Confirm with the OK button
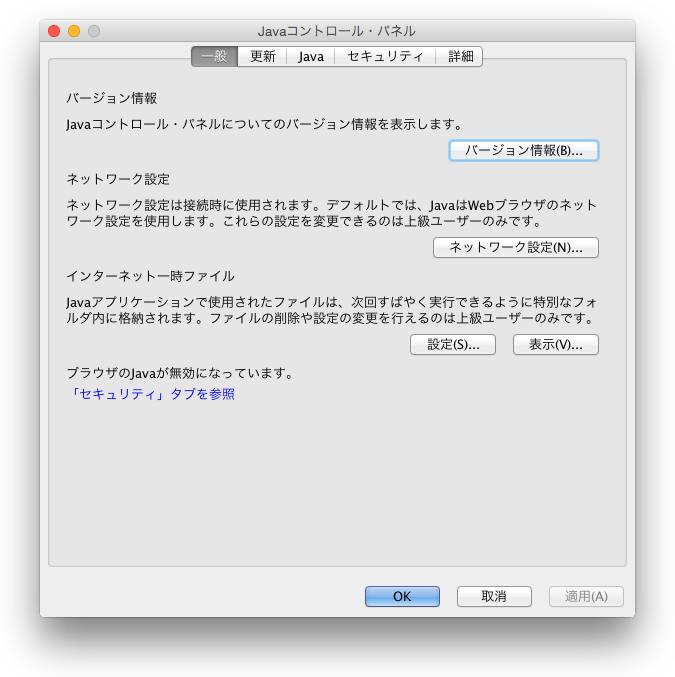 (402, 596)
